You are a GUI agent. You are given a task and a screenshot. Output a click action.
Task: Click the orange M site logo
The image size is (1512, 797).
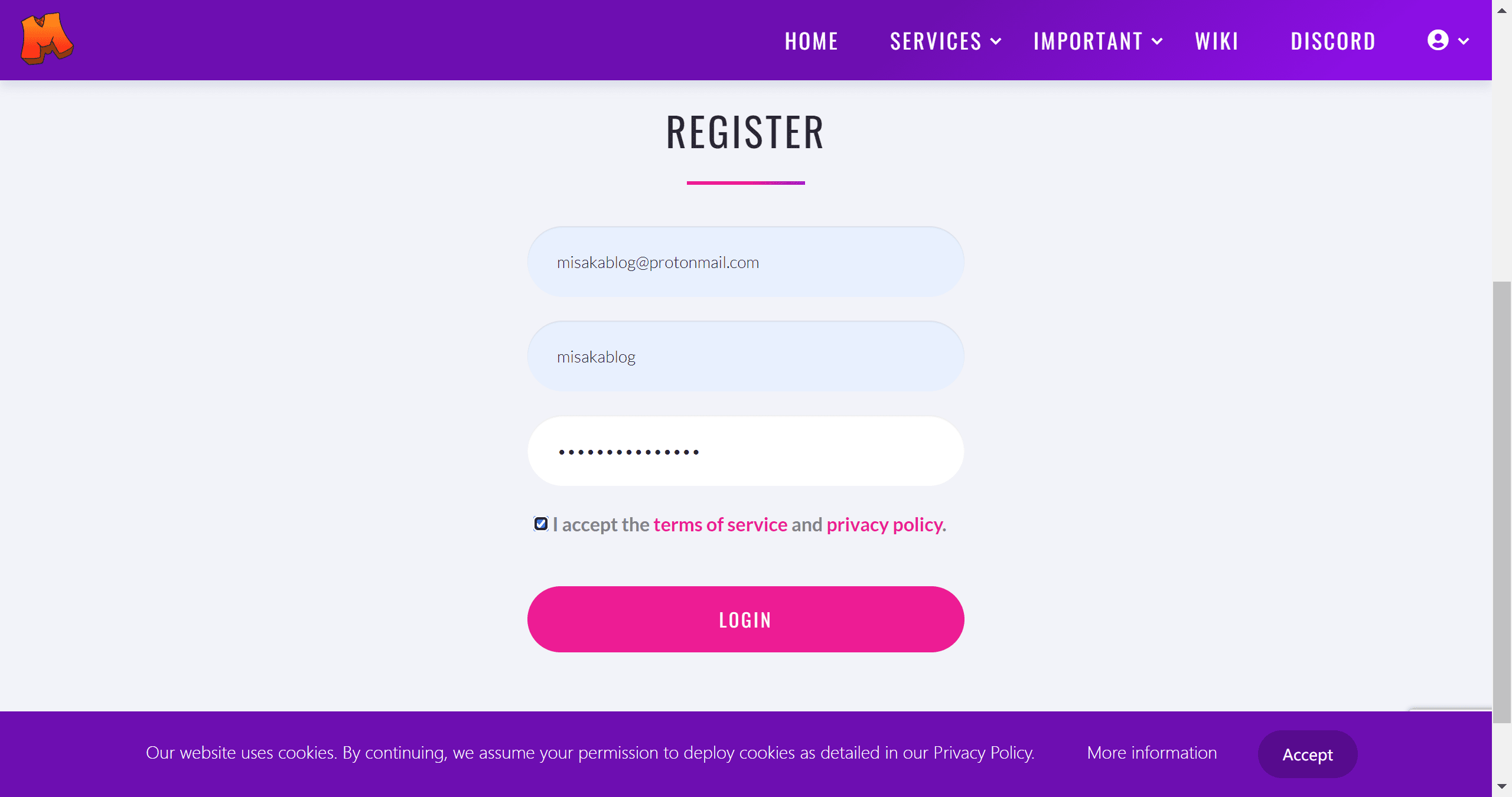[x=47, y=39]
